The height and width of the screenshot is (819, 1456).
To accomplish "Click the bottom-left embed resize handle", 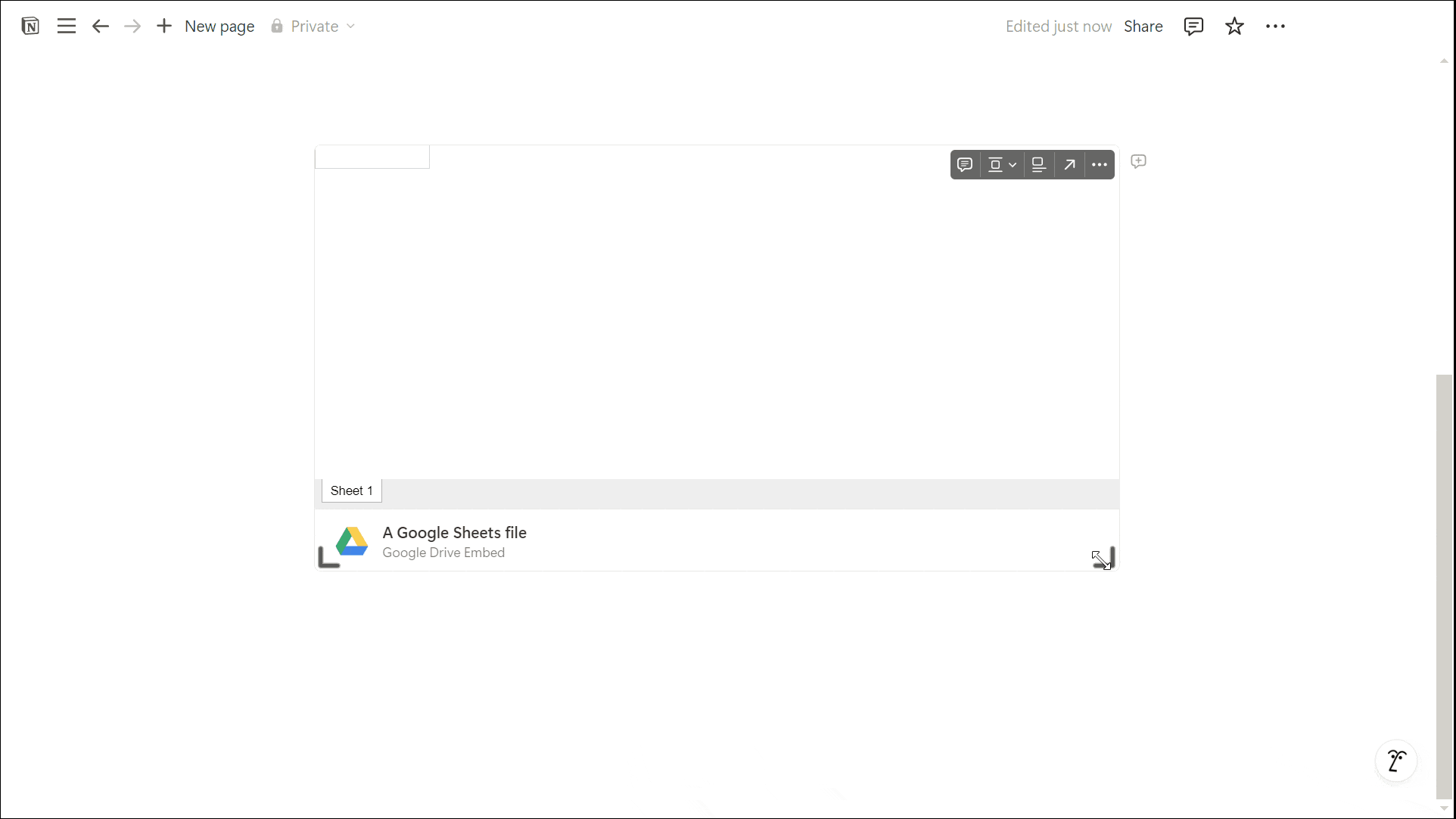I will [328, 558].
